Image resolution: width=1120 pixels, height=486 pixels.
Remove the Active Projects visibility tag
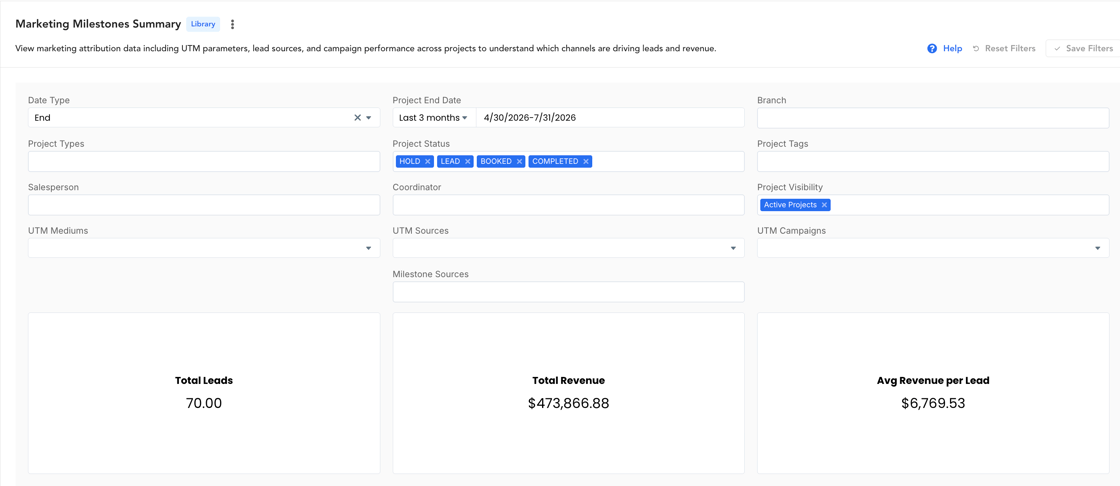824,205
